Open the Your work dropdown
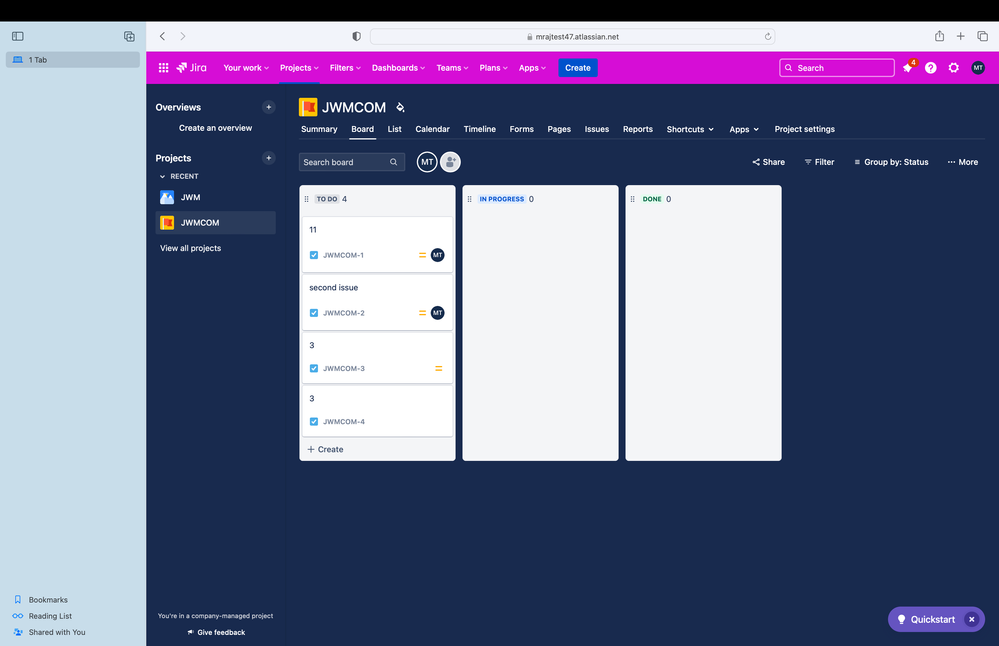The height and width of the screenshot is (646, 999). 246,68
